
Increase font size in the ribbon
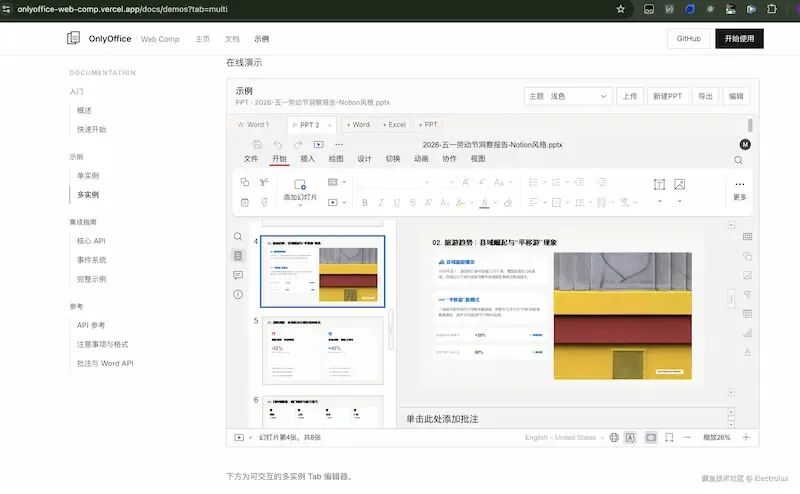click(466, 182)
